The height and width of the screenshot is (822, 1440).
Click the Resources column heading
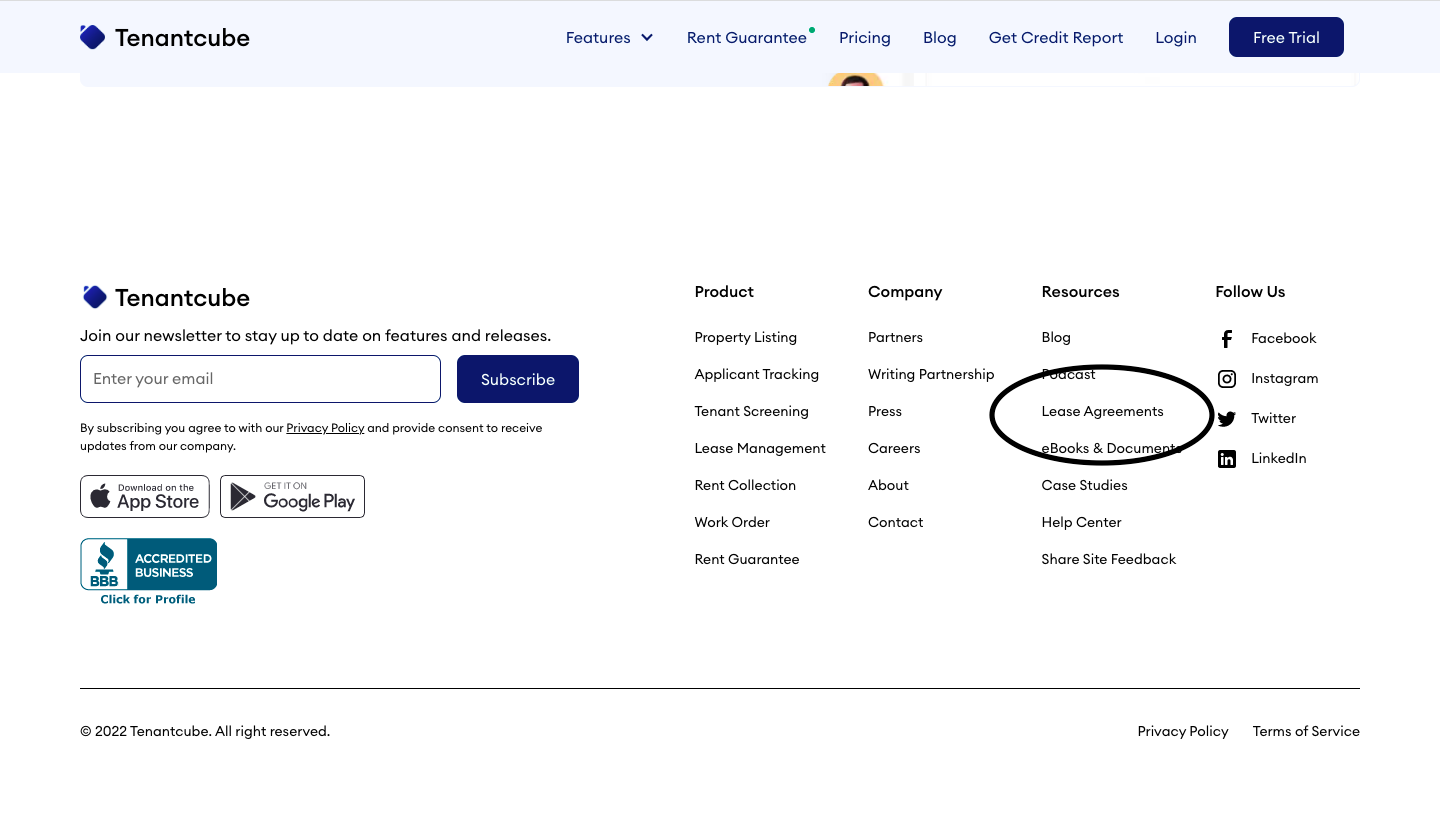click(x=1081, y=292)
